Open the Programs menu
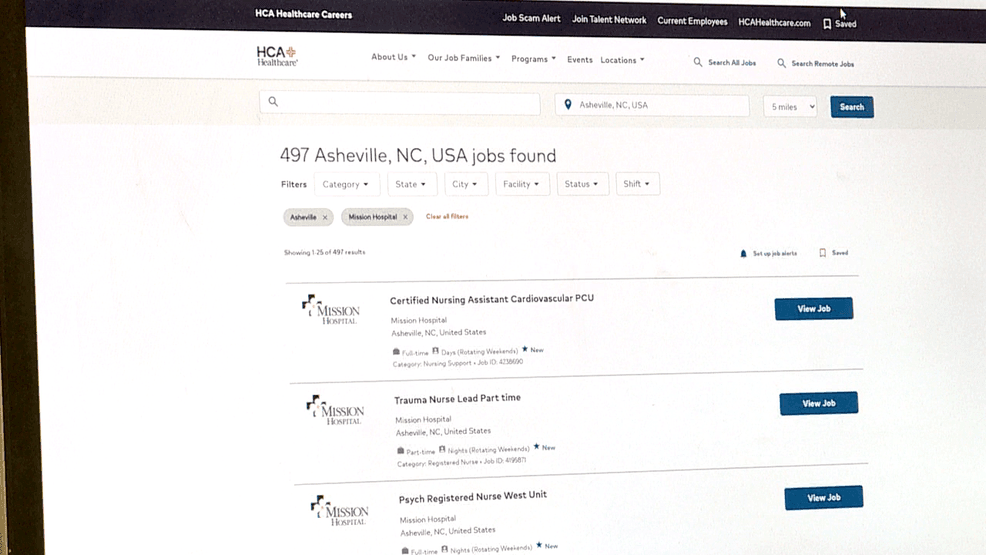Image resolution: width=986 pixels, height=555 pixels. (x=534, y=59)
